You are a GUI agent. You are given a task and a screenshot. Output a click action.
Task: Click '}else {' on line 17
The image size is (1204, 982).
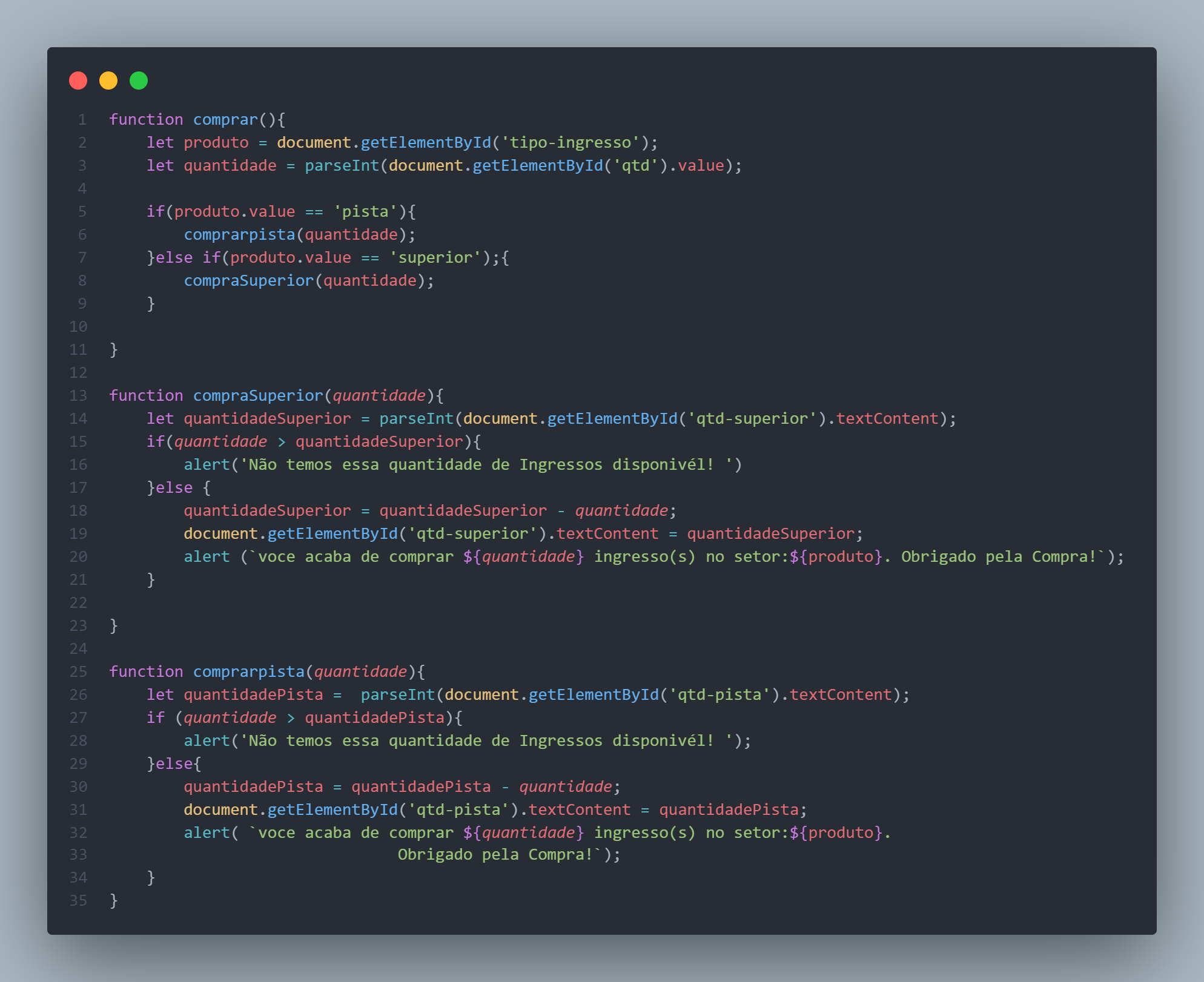(x=179, y=487)
